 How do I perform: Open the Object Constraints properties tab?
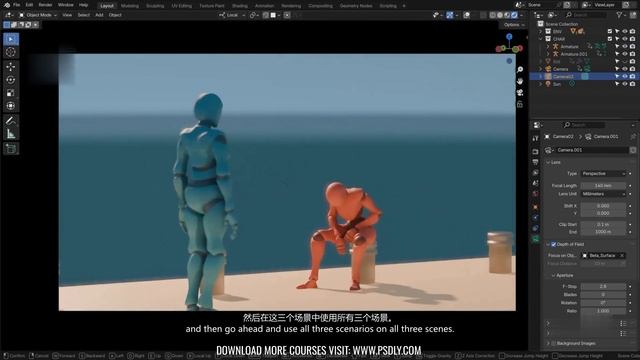536,229
